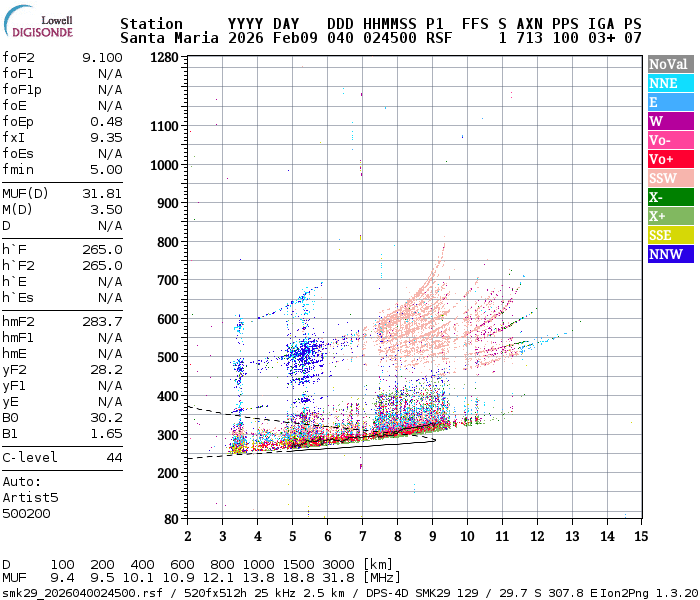The image size is (700, 600).
Task: Select the Vo- pink legend swatch
Action: 671,140
